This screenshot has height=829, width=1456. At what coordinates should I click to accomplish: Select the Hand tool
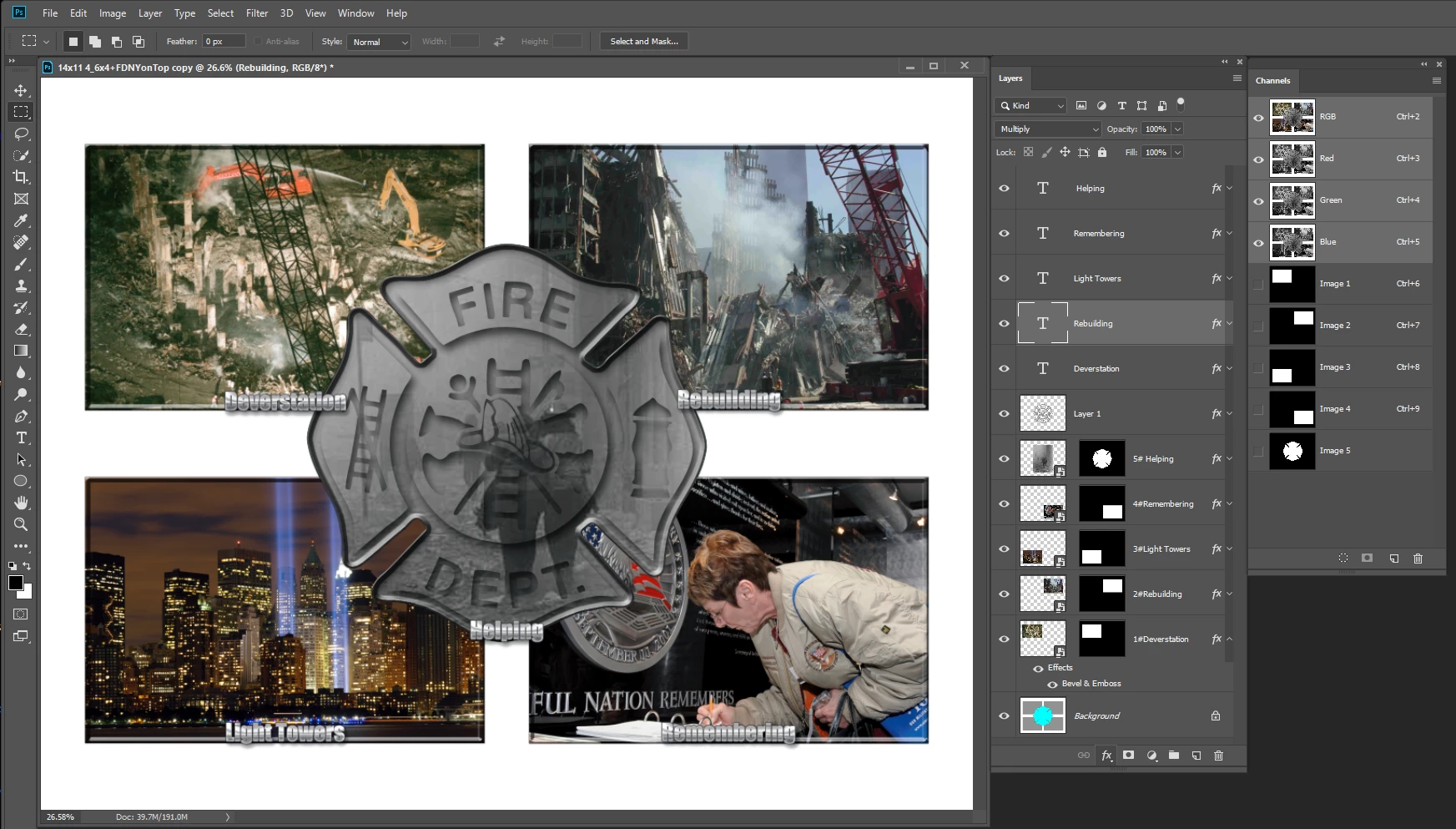tap(21, 503)
